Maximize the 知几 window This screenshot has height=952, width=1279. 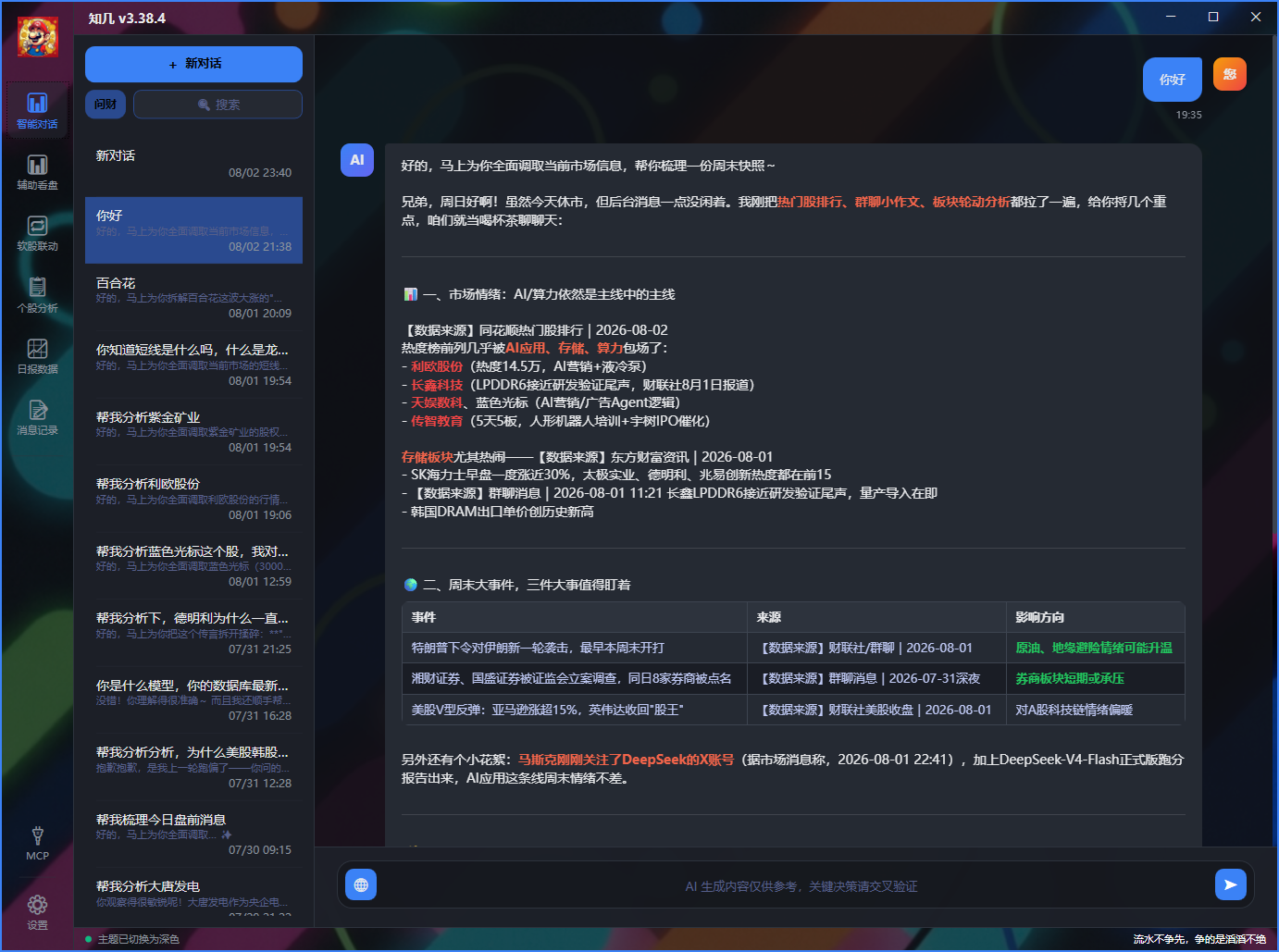pos(1213,17)
